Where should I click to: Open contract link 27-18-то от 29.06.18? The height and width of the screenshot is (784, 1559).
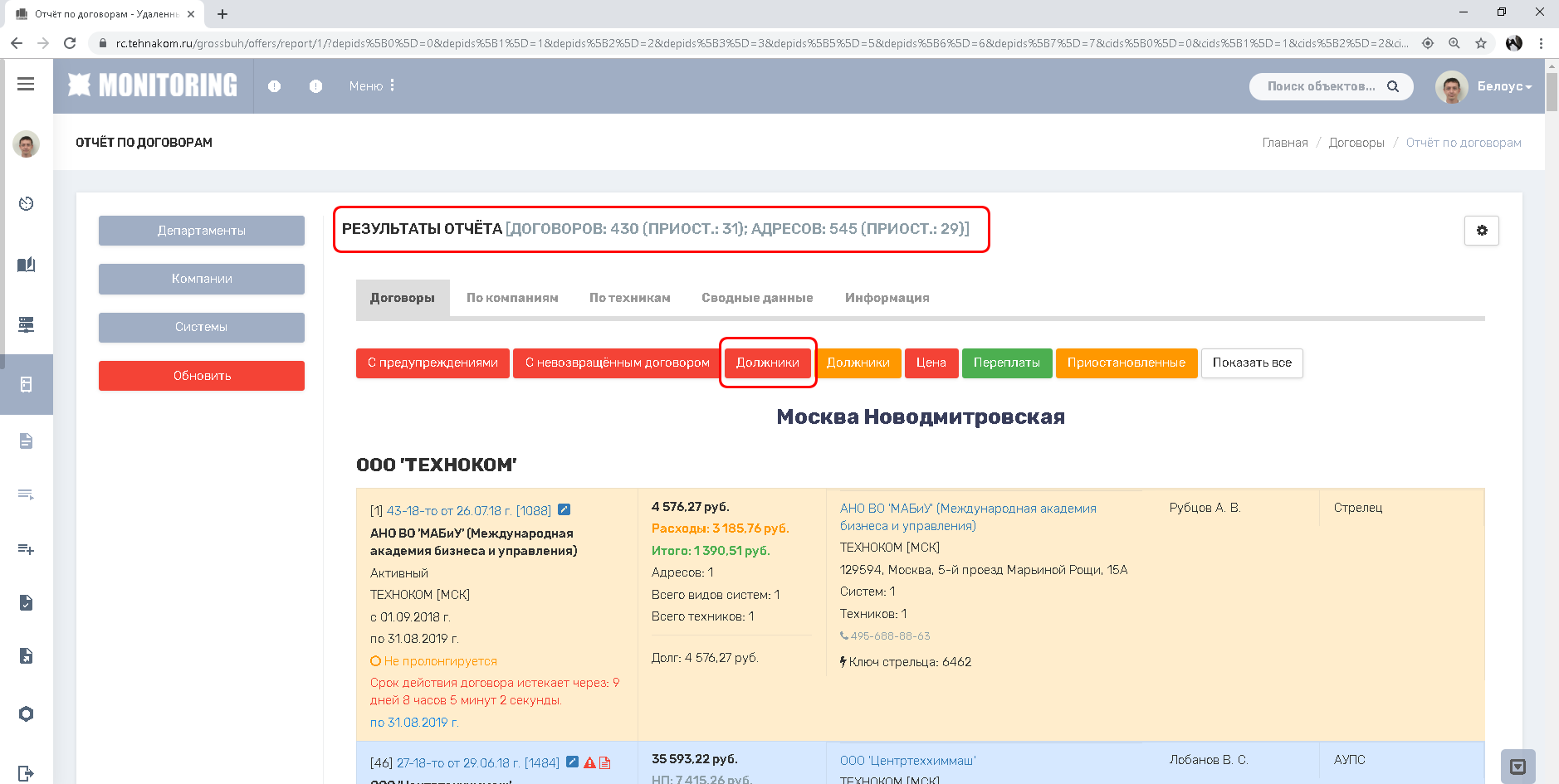click(478, 763)
